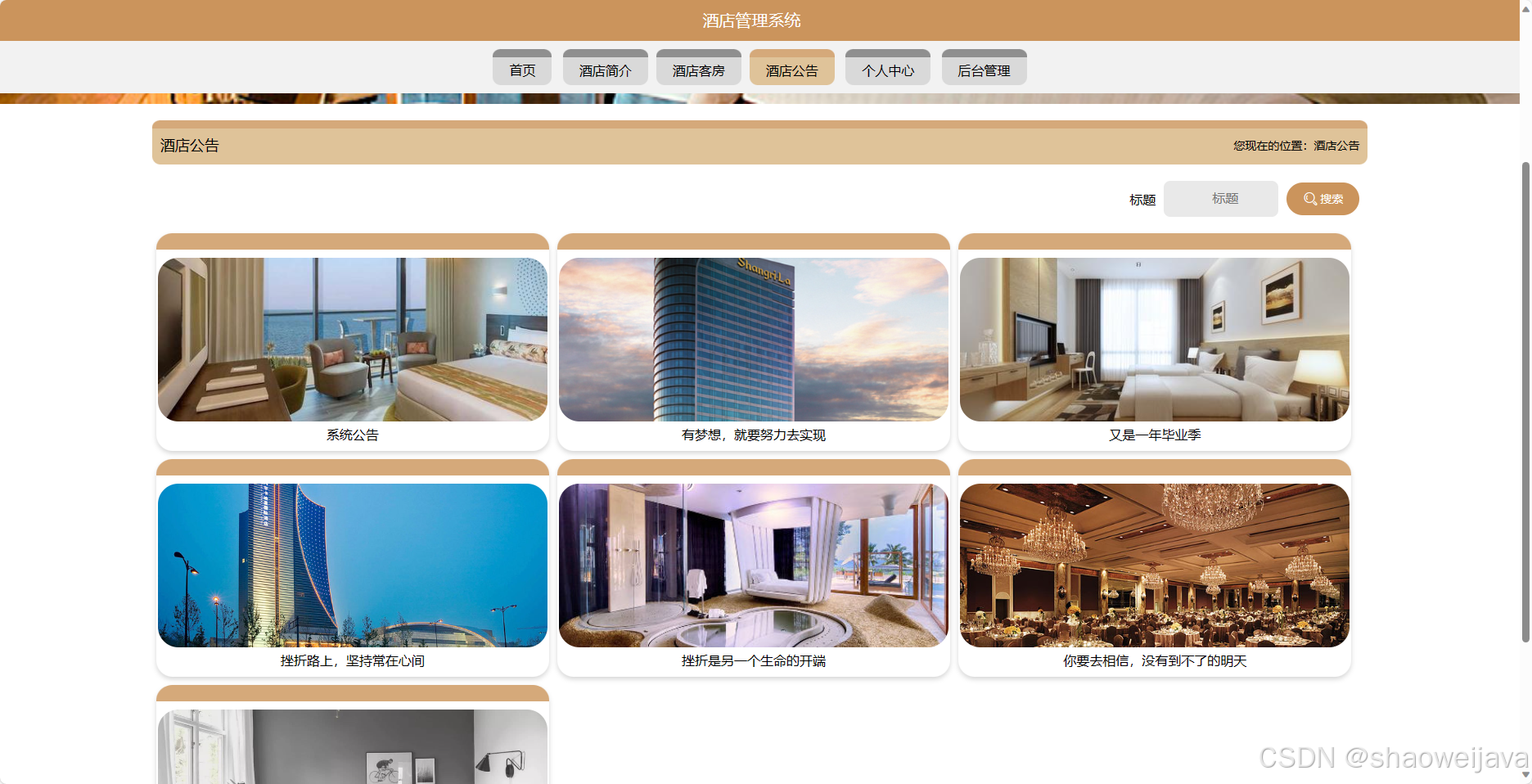Open the 你要去相信，没有到不了的明天 title

(x=1155, y=661)
